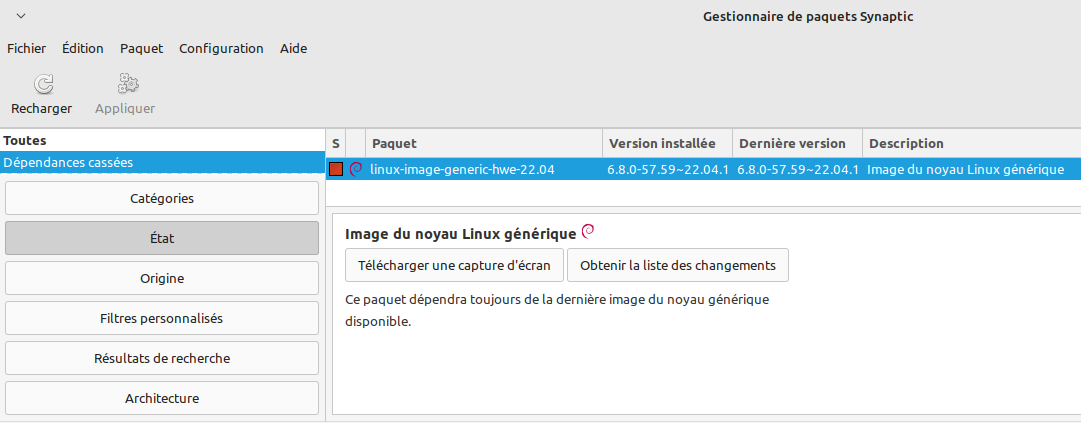Show the Catégories filter view
This screenshot has height=423, width=1081.
(162, 198)
